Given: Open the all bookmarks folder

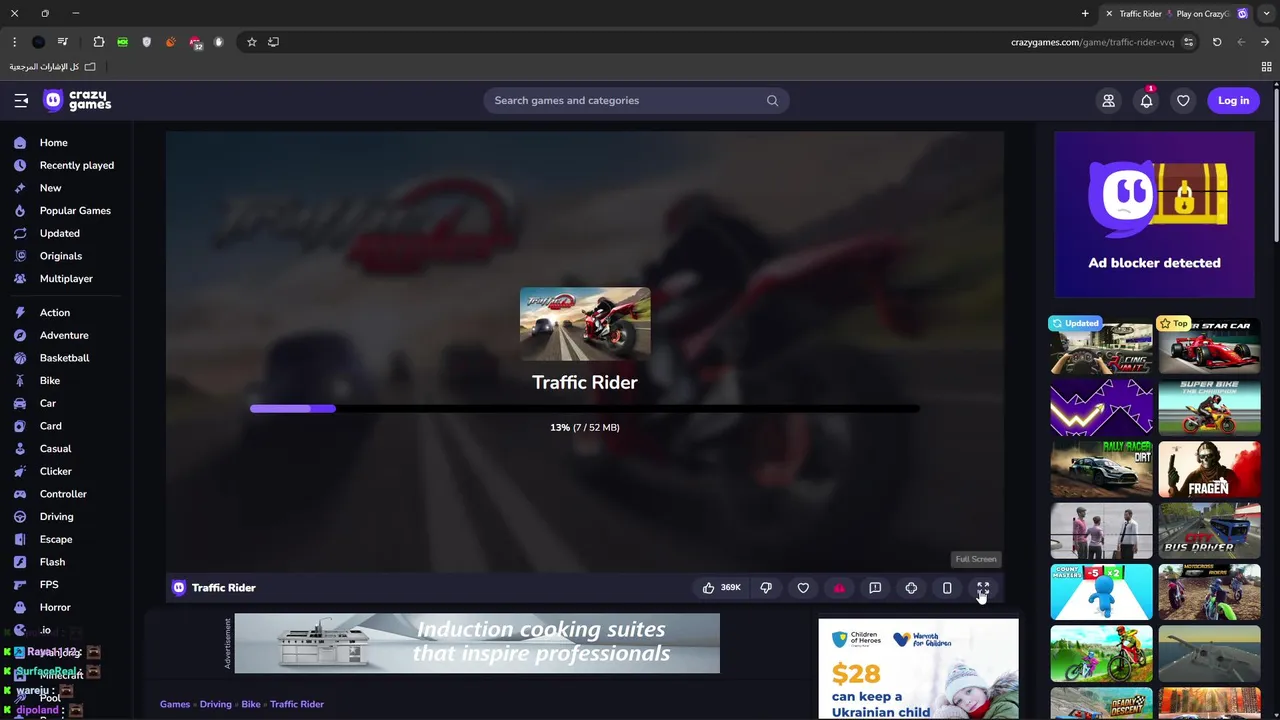Looking at the screenshot, I should (52, 67).
